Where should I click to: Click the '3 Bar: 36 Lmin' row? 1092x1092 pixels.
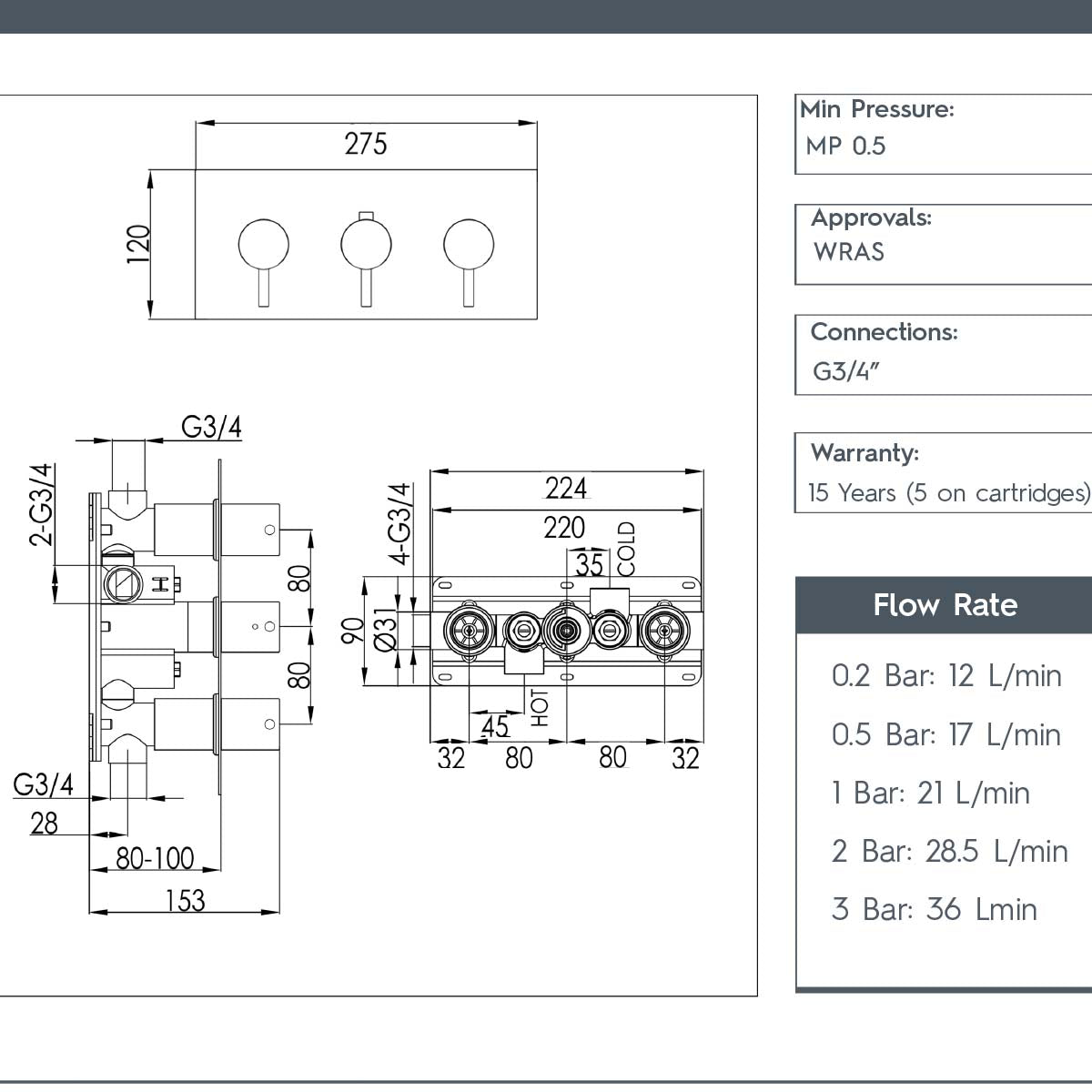[935, 909]
